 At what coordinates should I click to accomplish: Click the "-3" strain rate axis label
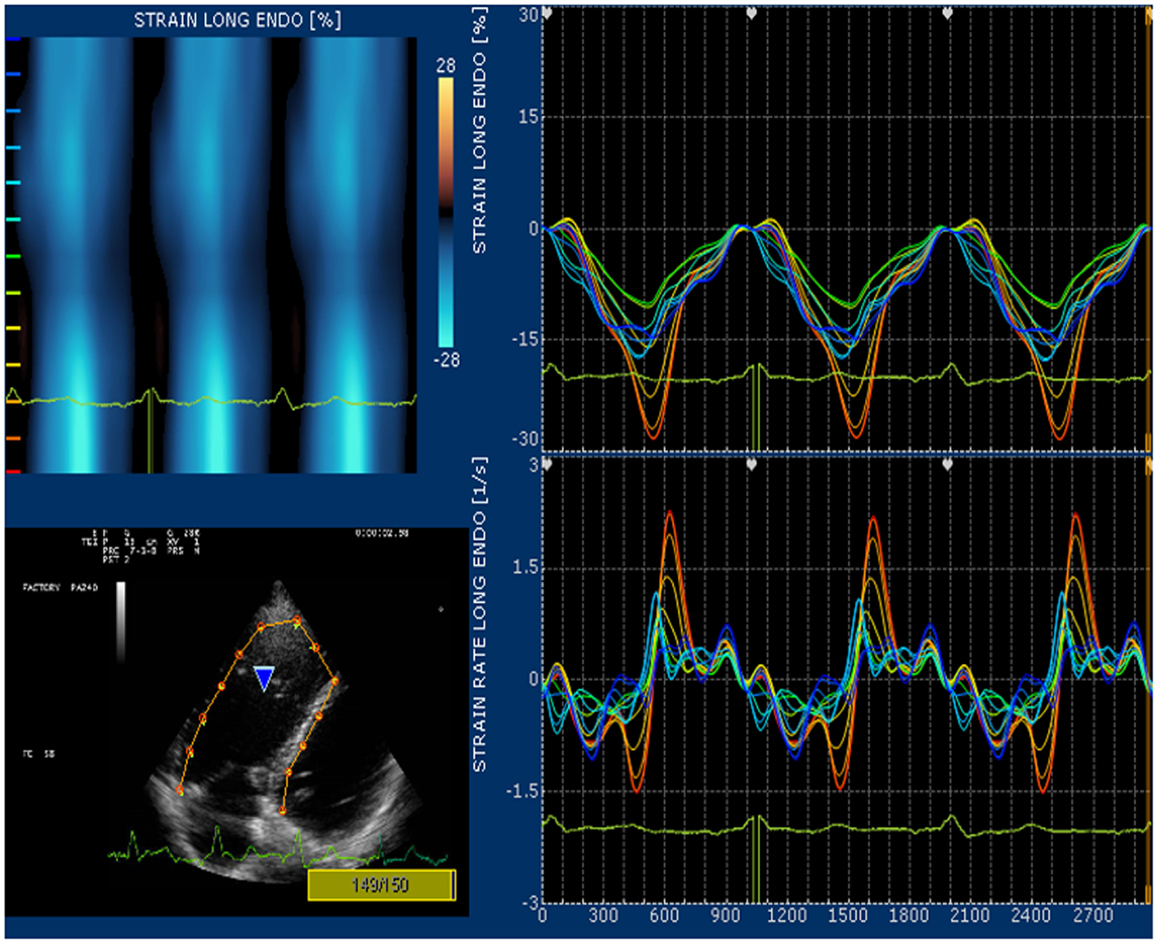tap(531, 903)
